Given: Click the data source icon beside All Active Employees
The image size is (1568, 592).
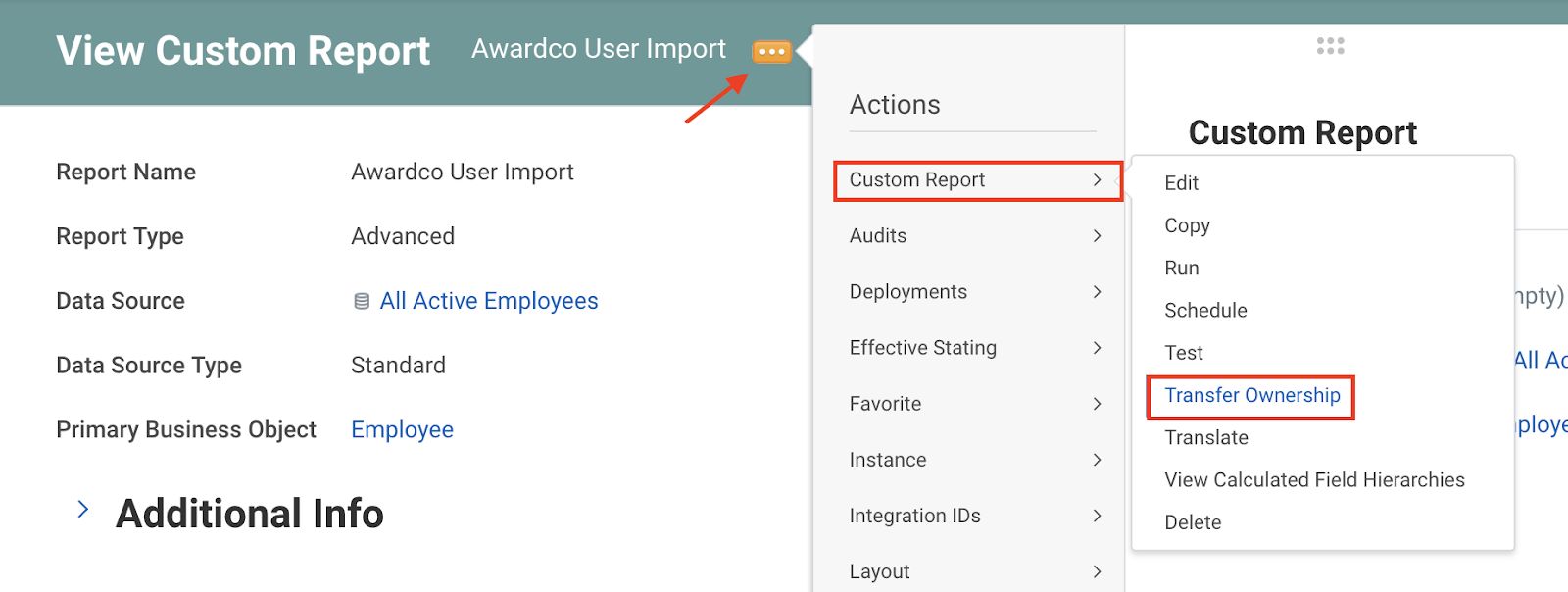Looking at the screenshot, I should pyautogui.click(x=362, y=302).
